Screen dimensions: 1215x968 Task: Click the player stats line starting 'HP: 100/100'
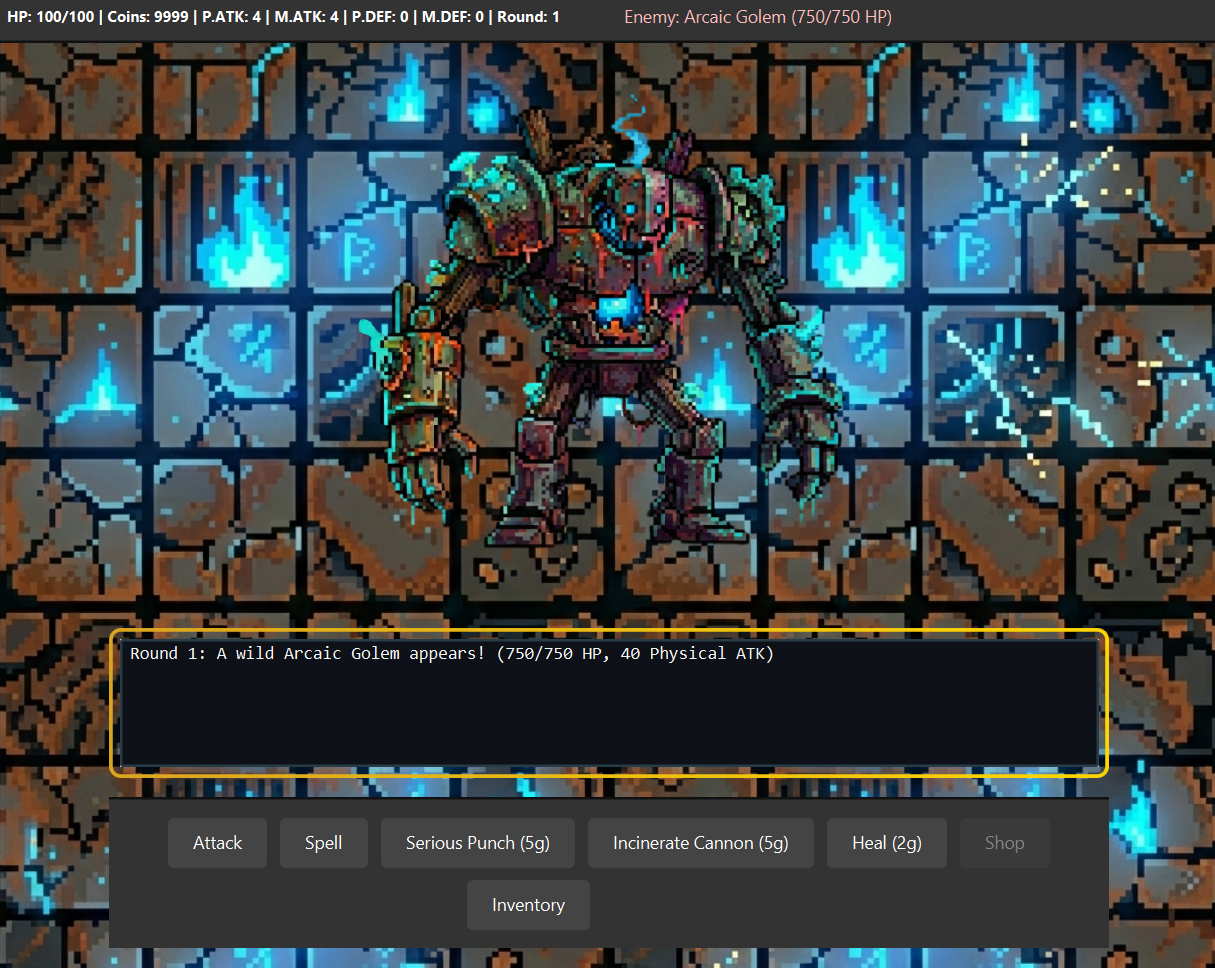coord(284,17)
